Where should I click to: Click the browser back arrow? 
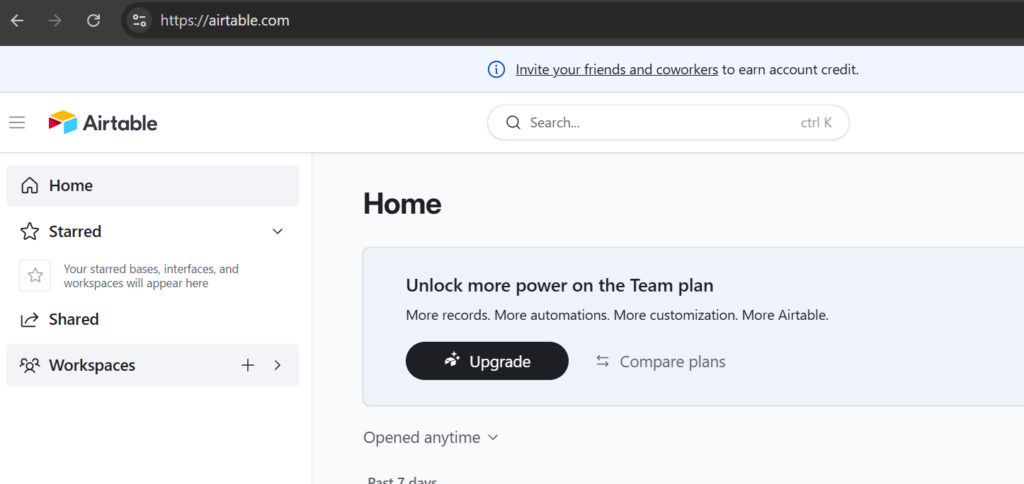click(x=17, y=20)
